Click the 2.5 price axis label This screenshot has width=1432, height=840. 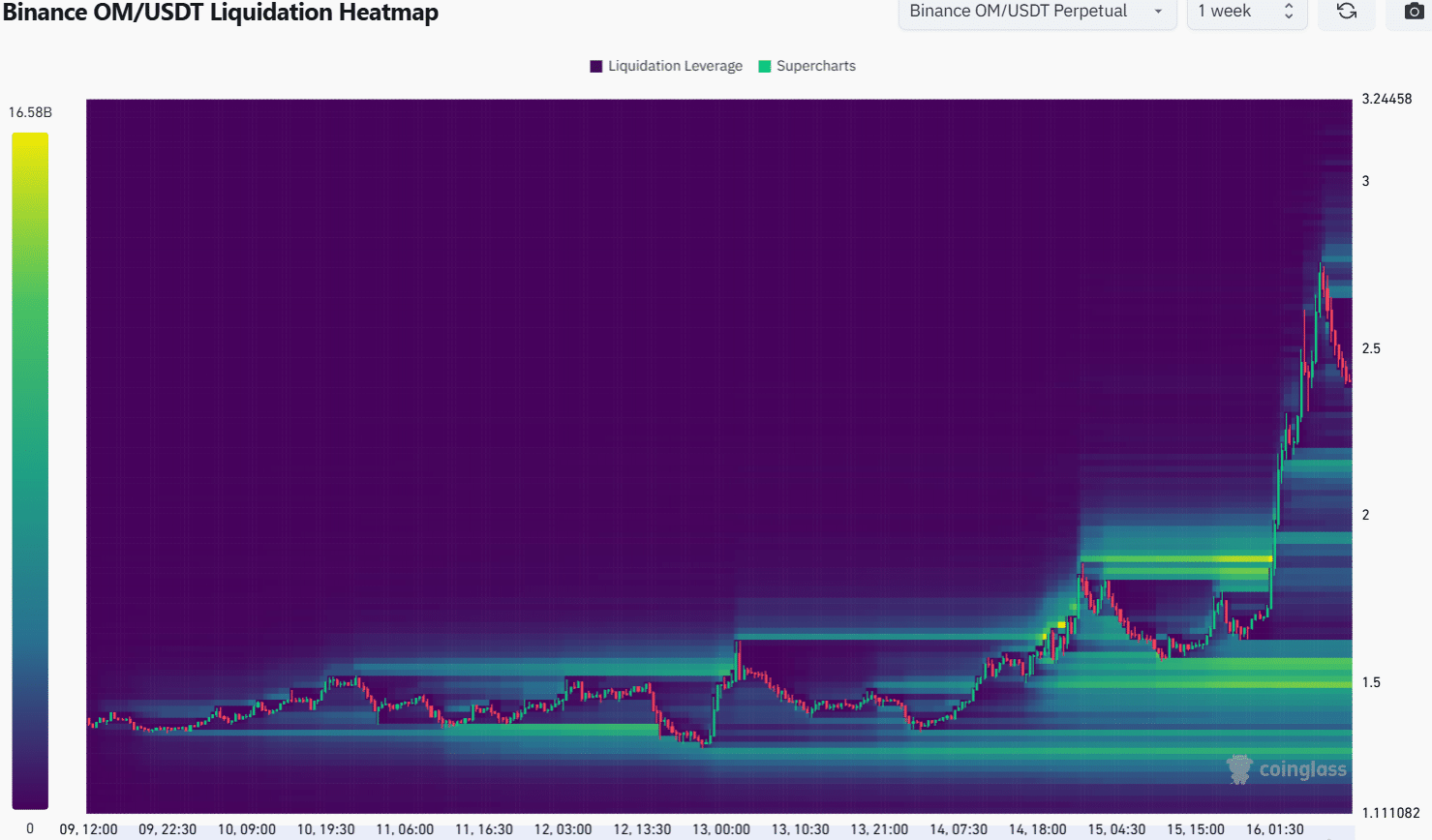click(1371, 348)
